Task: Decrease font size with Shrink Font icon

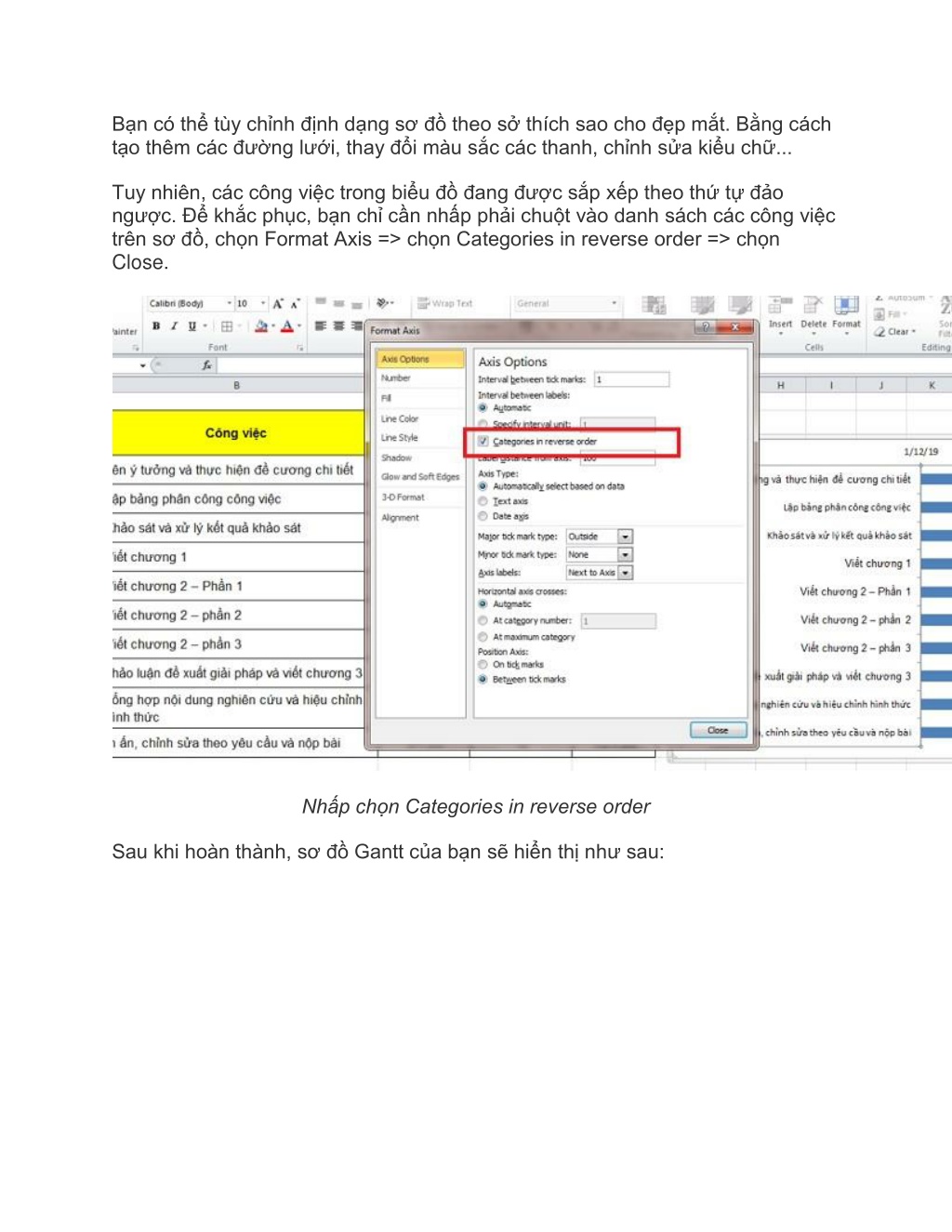Action: pyautogui.click(x=295, y=303)
